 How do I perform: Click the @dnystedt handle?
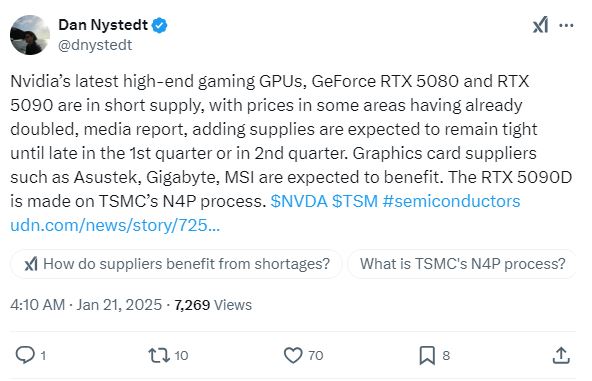click(95, 45)
